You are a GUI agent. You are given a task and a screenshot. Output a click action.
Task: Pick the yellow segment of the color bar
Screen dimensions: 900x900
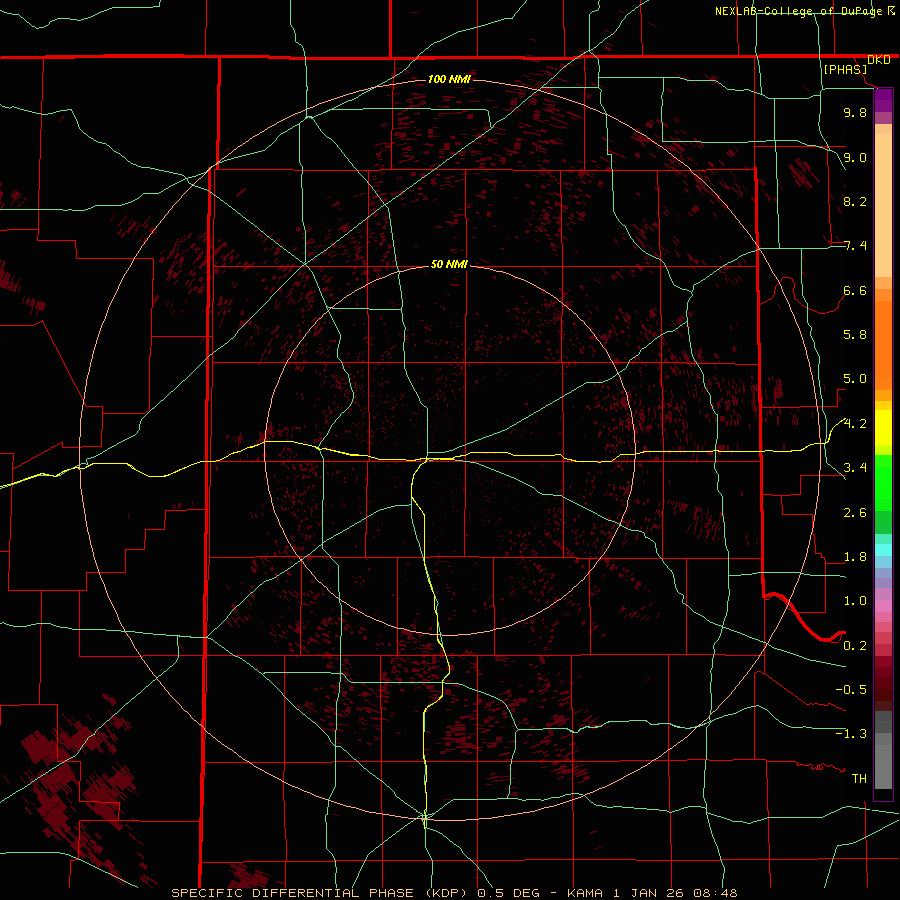pos(883,428)
